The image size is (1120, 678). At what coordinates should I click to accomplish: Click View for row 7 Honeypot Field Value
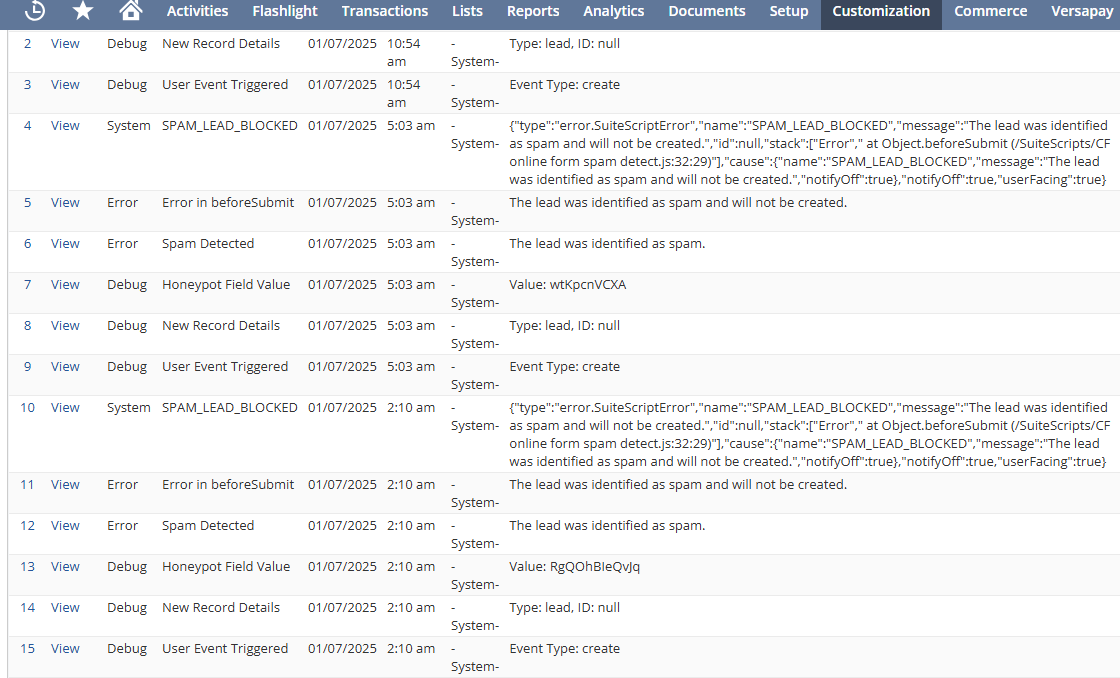click(x=65, y=285)
